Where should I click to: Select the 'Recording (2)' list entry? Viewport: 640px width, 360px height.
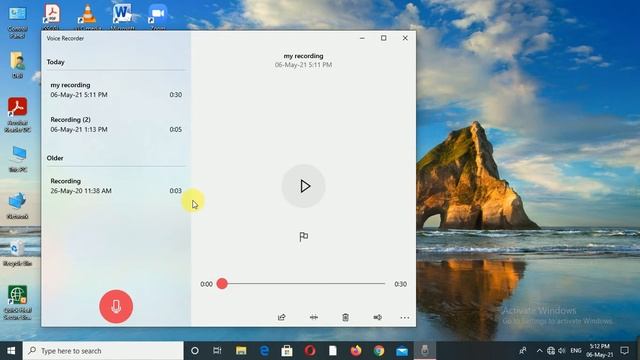pos(116,124)
